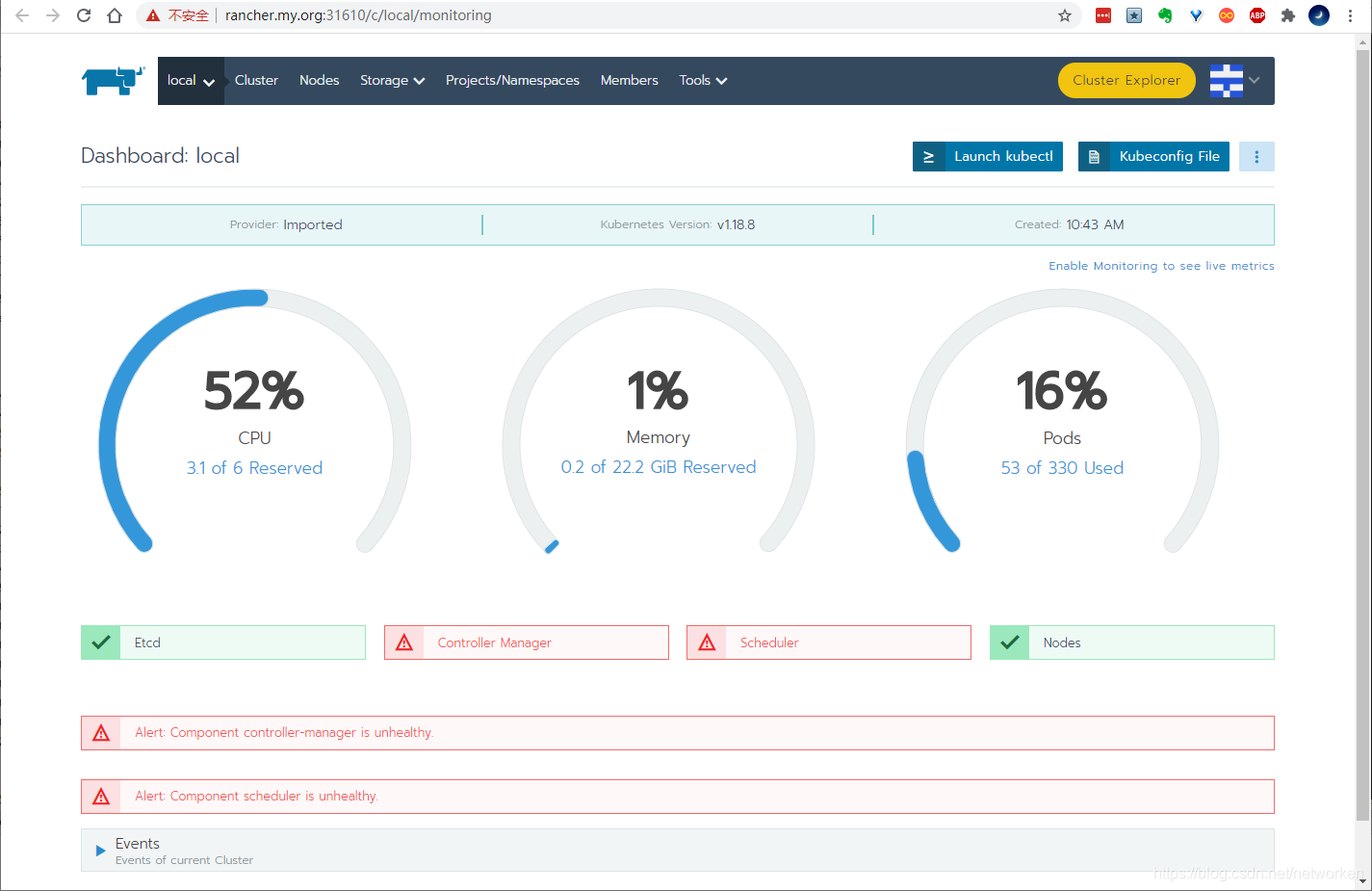
Task: Select the Etcd component status box
Action: pos(223,642)
